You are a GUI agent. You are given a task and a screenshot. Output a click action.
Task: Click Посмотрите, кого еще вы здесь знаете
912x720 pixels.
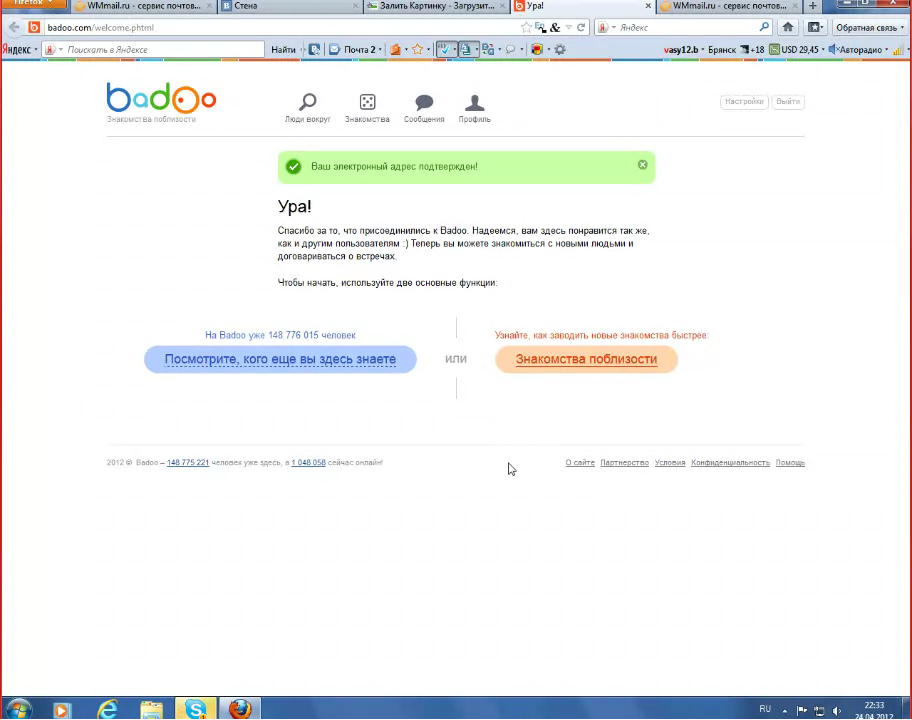(x=280, y=359)
